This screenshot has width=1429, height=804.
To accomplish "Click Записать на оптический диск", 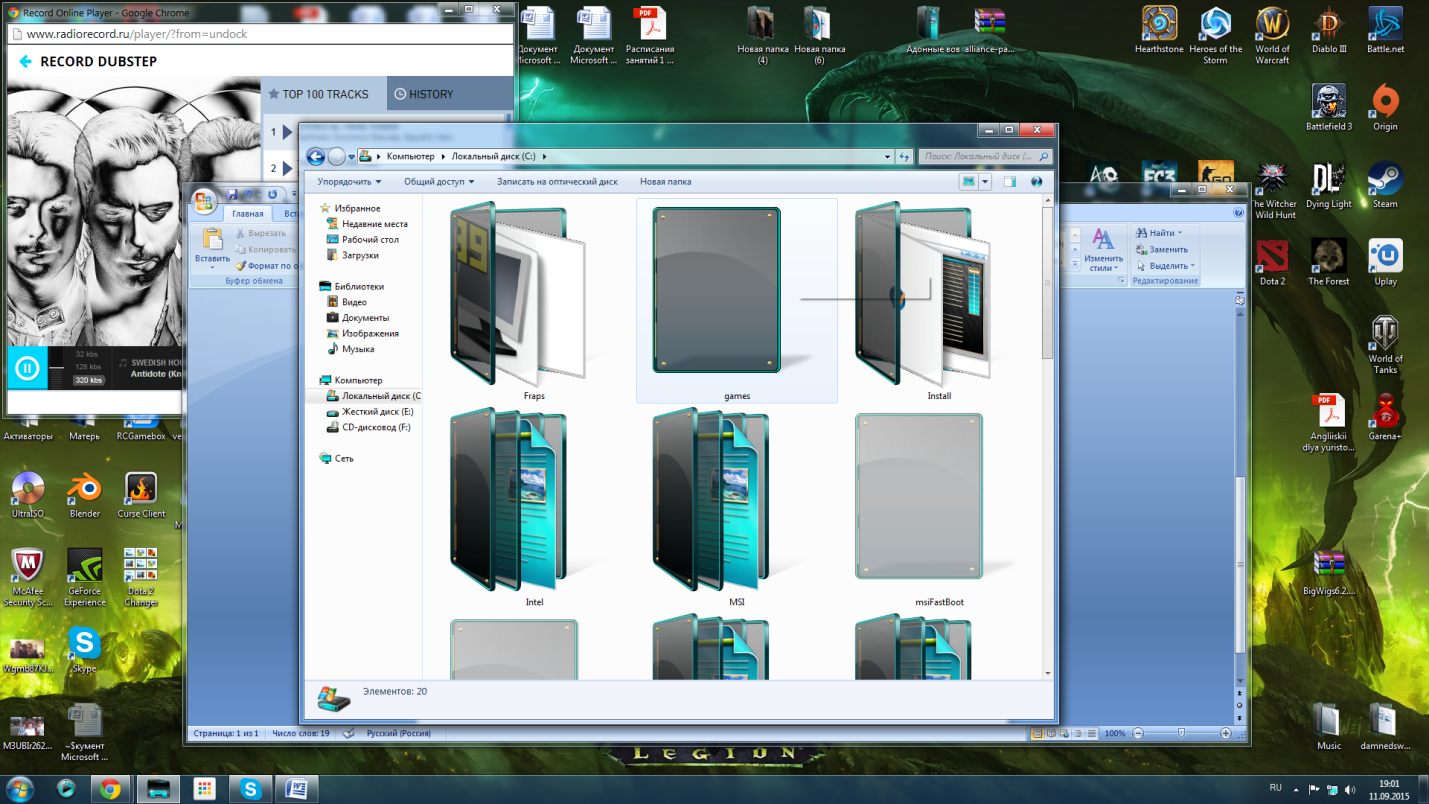I will pos(557,182).
